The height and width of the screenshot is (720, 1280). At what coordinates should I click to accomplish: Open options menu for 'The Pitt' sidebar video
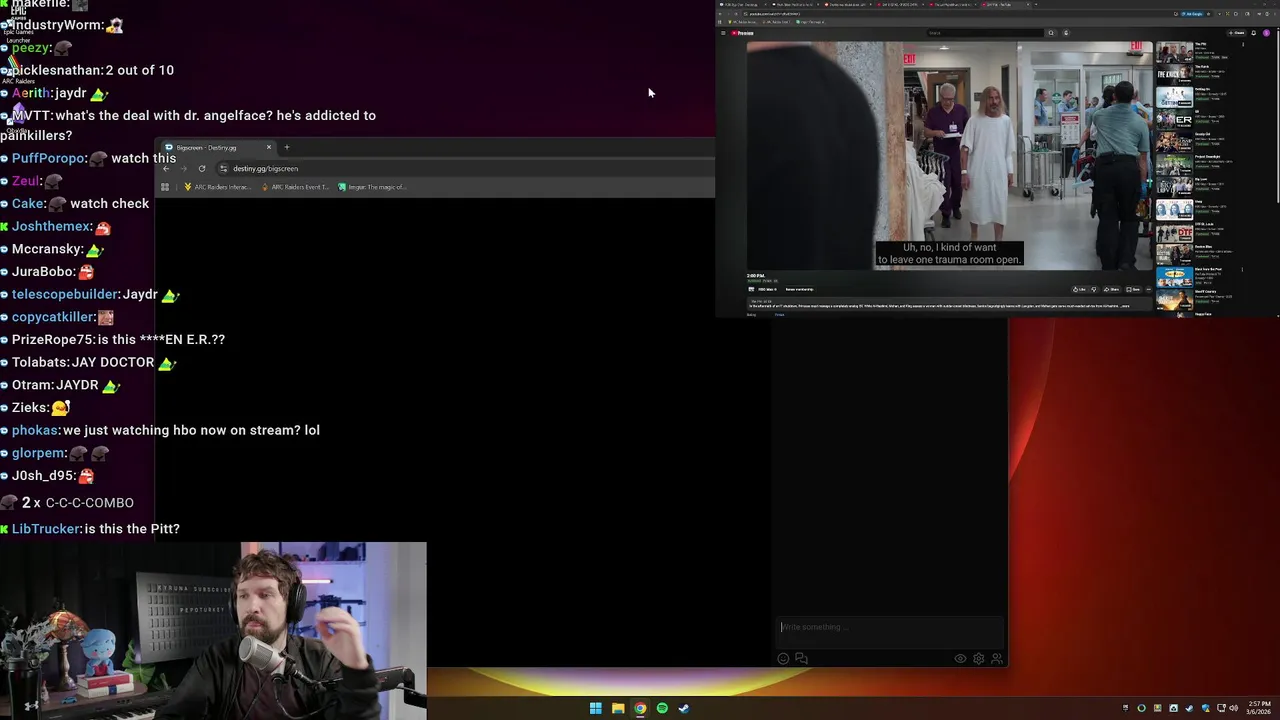pos(1243,44)
